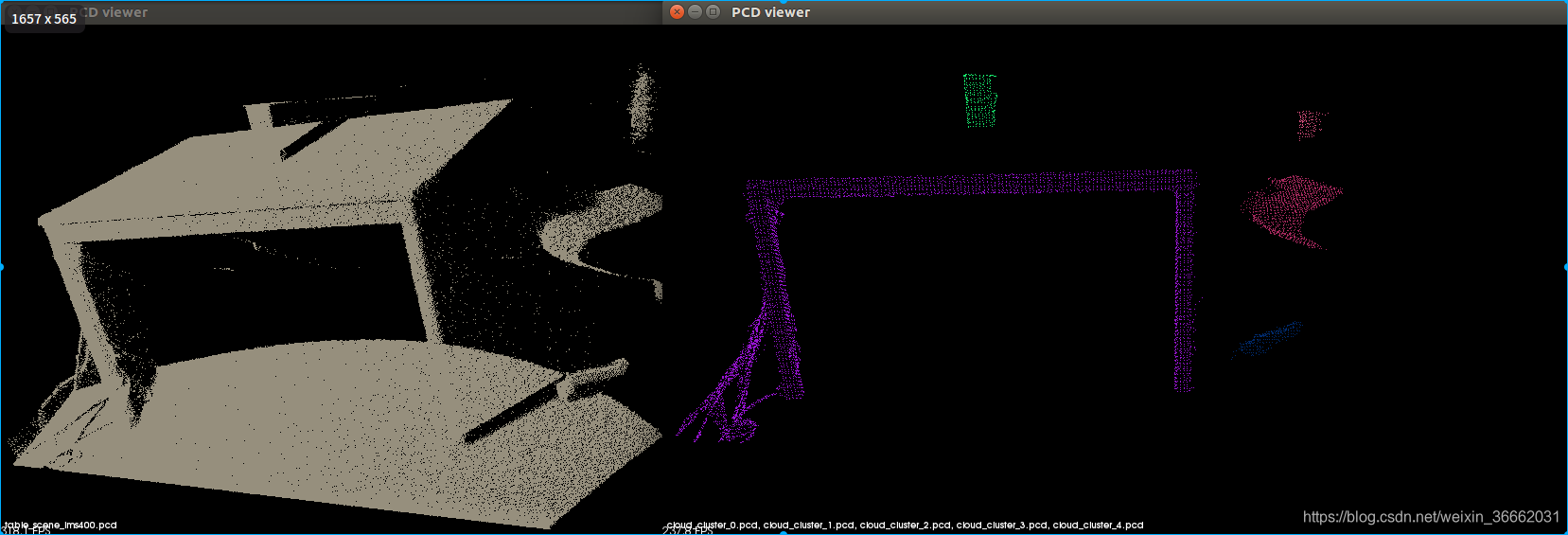Click the right window's 'PCD viewer' title
Viewport: 1568px width, 535px height.
point(770,12)
